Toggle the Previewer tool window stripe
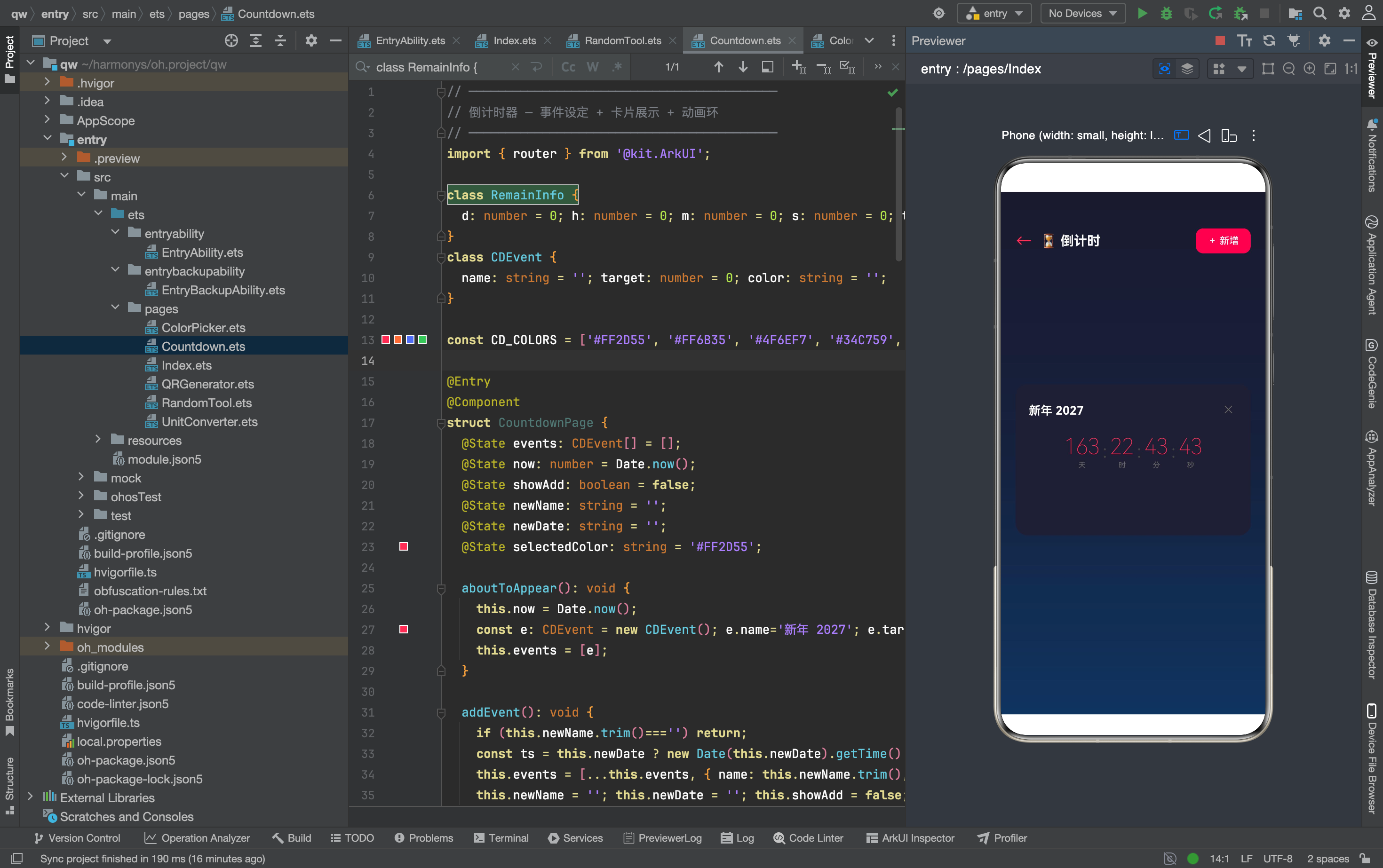 (x=1372, y=68)
